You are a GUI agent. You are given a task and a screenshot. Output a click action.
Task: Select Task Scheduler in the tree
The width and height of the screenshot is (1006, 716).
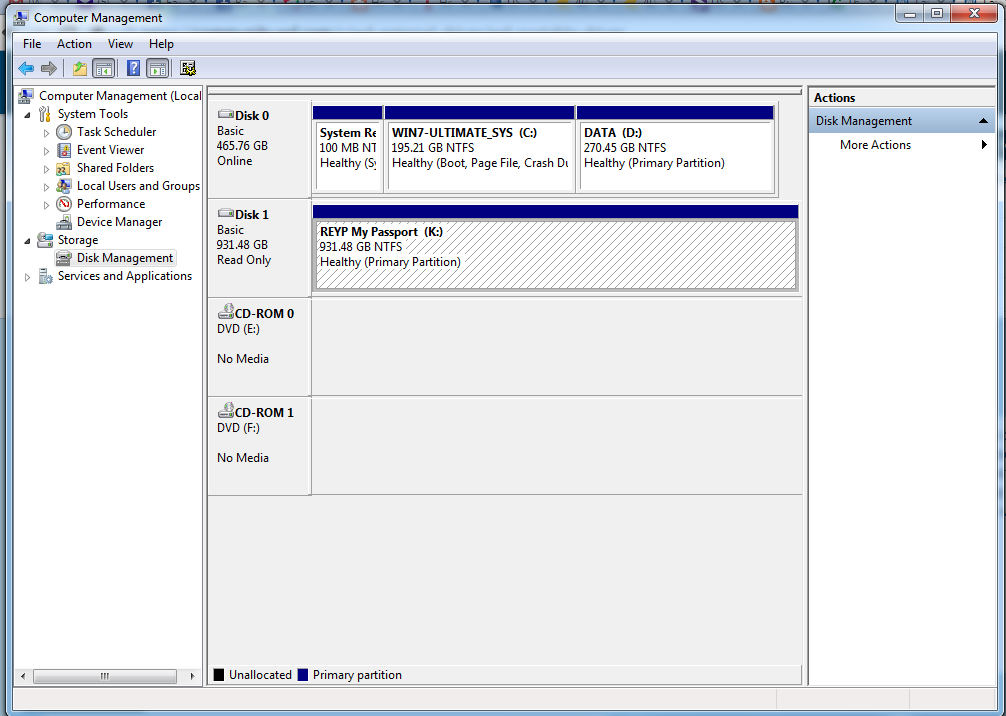116,132
